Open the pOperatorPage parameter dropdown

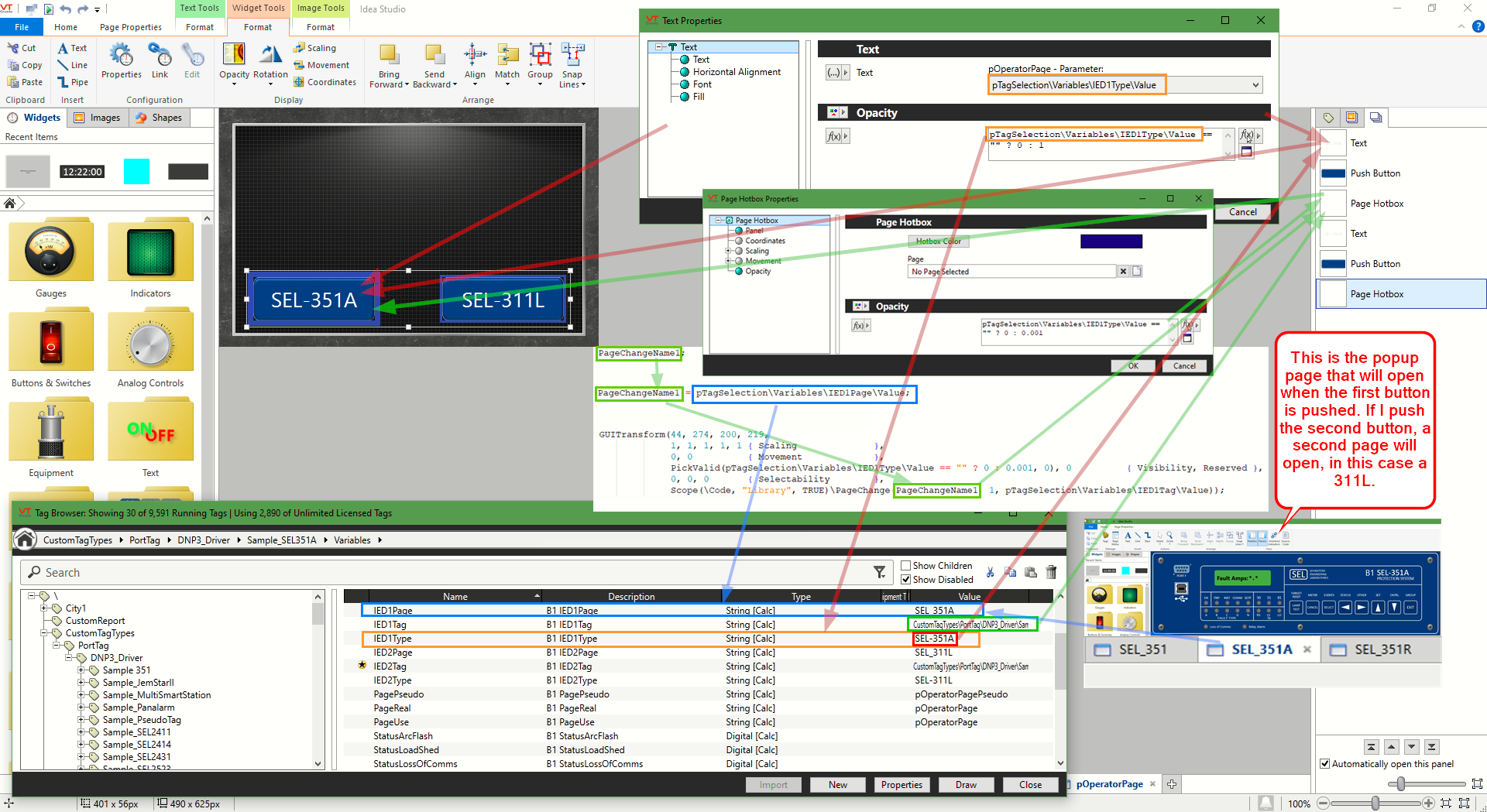click(1255, 85)
